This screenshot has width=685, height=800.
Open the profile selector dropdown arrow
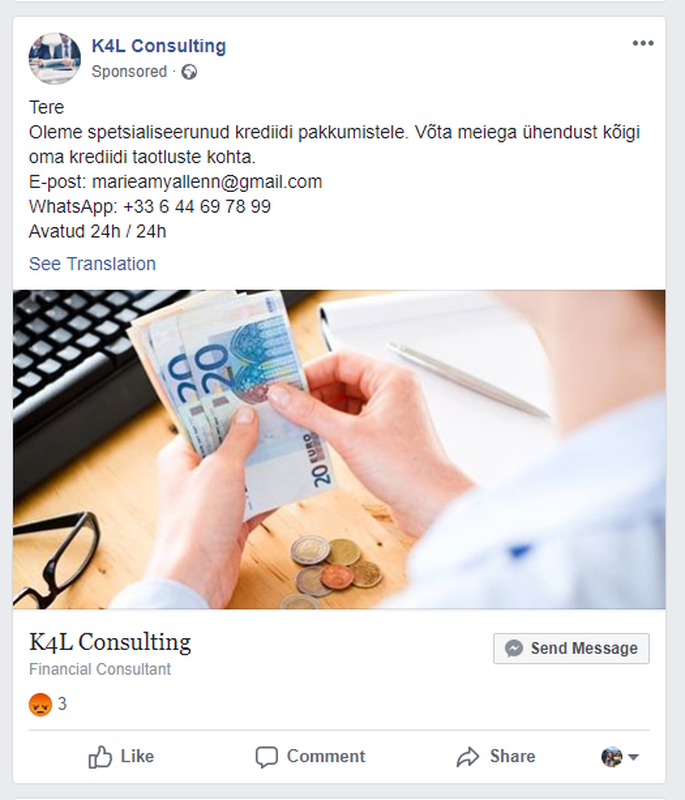633,757
